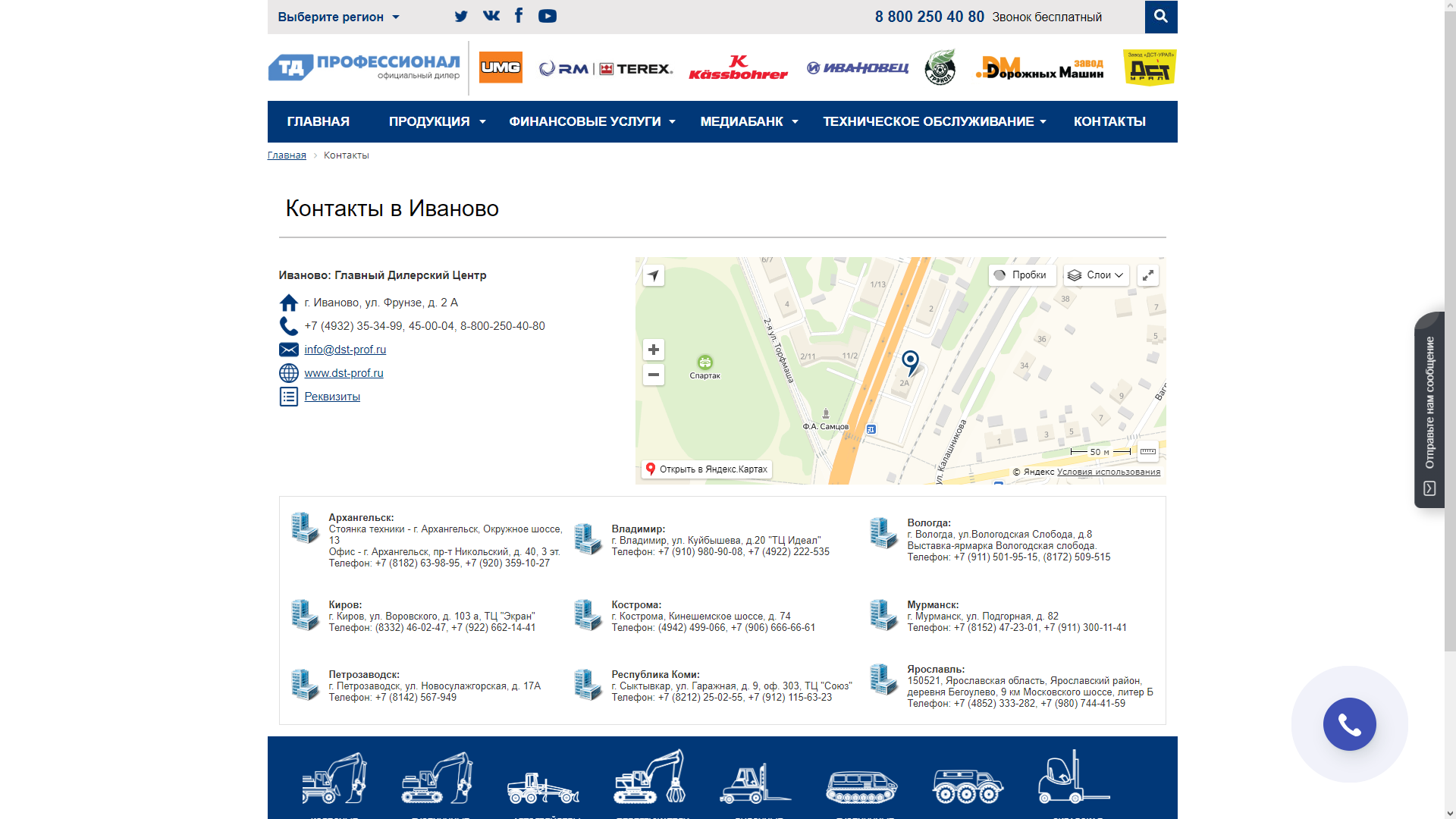Click the Ф.А. Самцов monument marker
Viewport: 1456px width, 819px height.
[x=826, y=414]
